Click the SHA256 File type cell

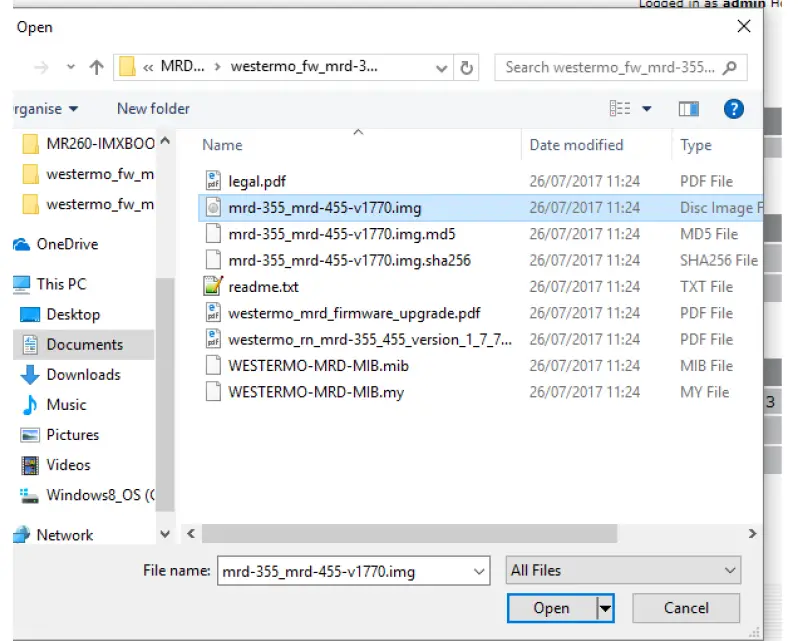719,260
